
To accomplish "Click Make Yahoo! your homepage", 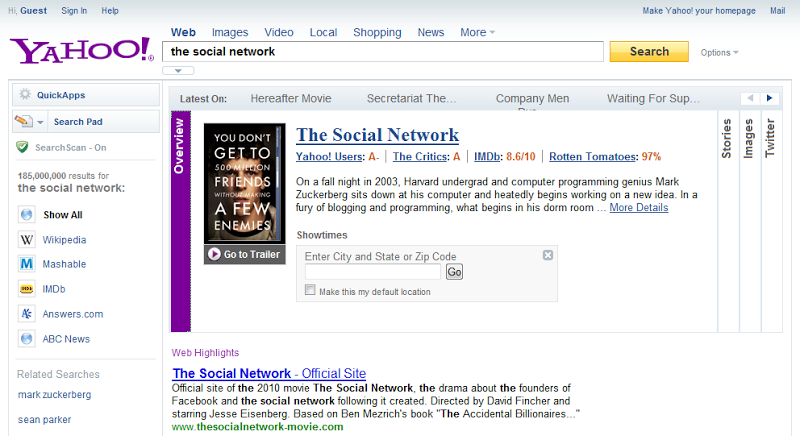I will pos(699,11).
